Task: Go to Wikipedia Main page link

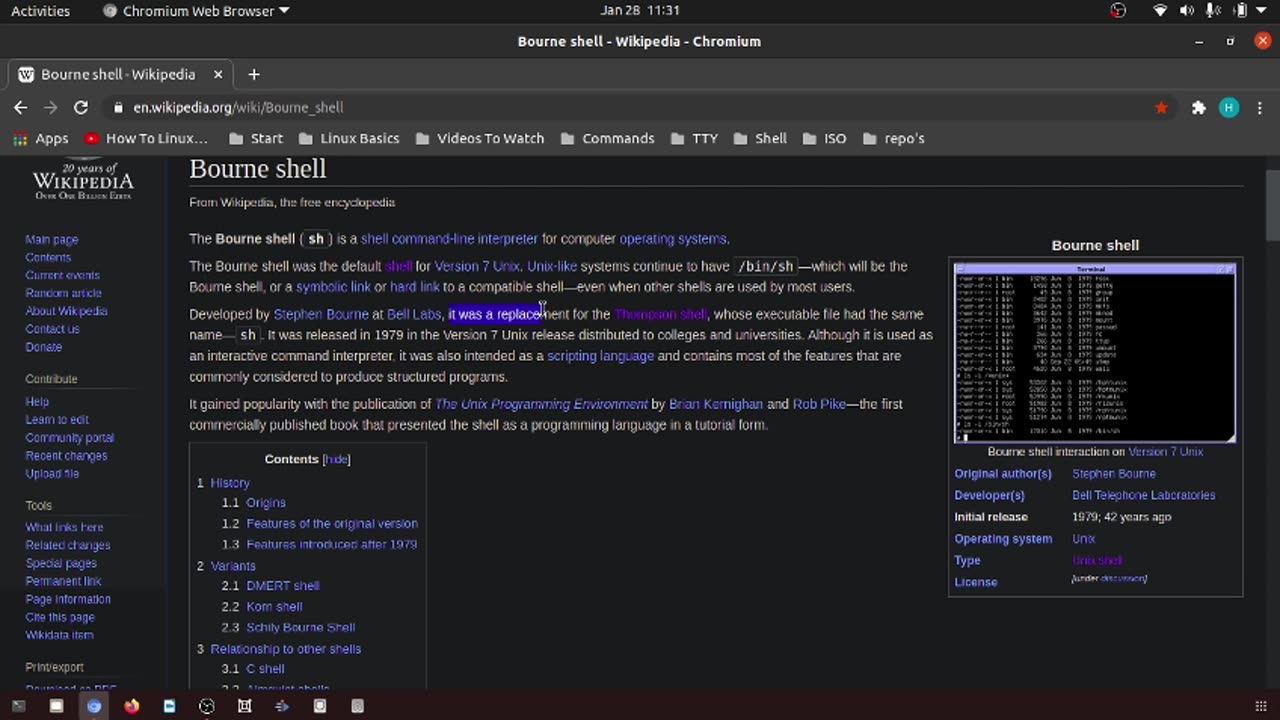Action: click(x=52, y=240)
